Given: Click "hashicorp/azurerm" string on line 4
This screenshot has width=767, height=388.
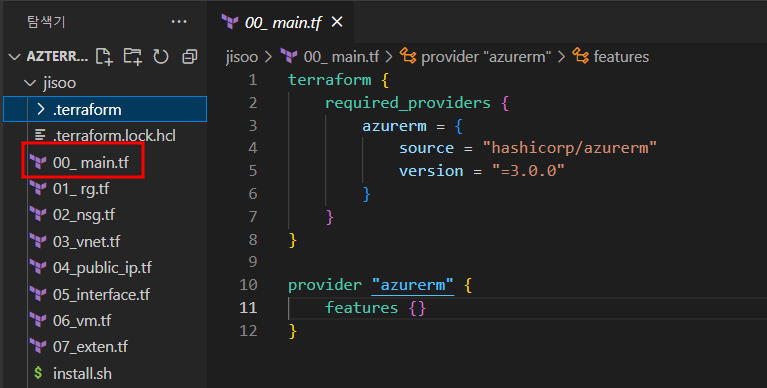Looking at the screenshot, I should click(570, 148).
